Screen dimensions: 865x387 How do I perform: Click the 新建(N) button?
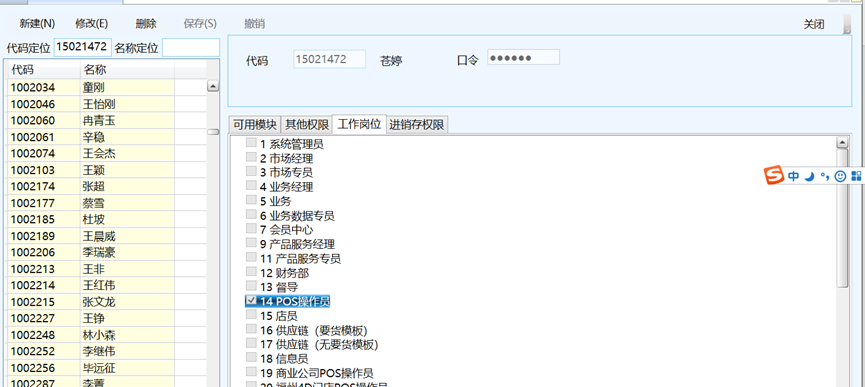coord(37,24)
